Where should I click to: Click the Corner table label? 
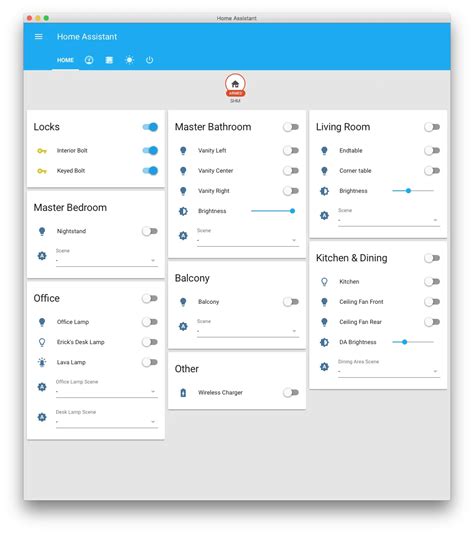(x=355, y=171)
